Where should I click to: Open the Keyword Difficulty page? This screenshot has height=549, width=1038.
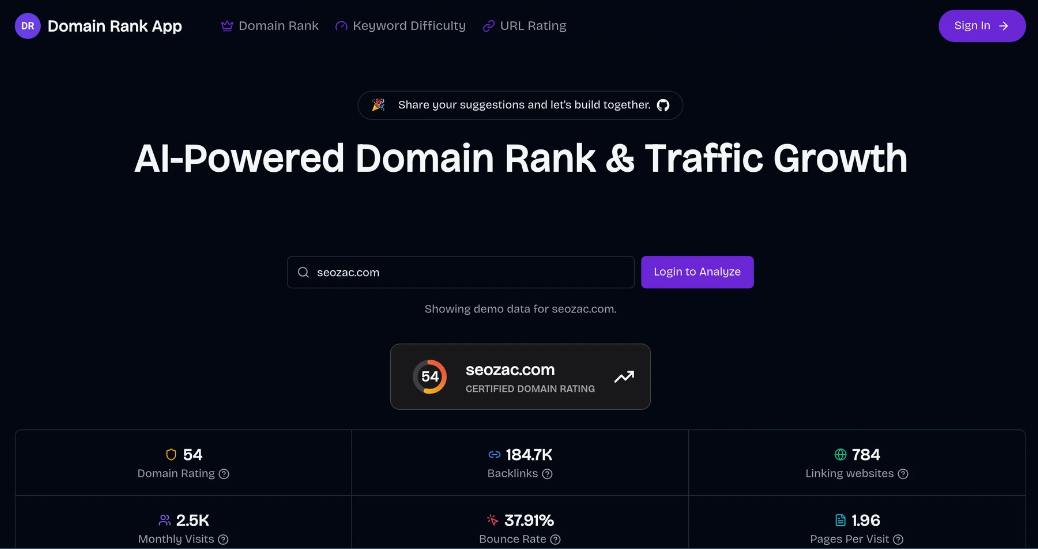pos(400,26)
